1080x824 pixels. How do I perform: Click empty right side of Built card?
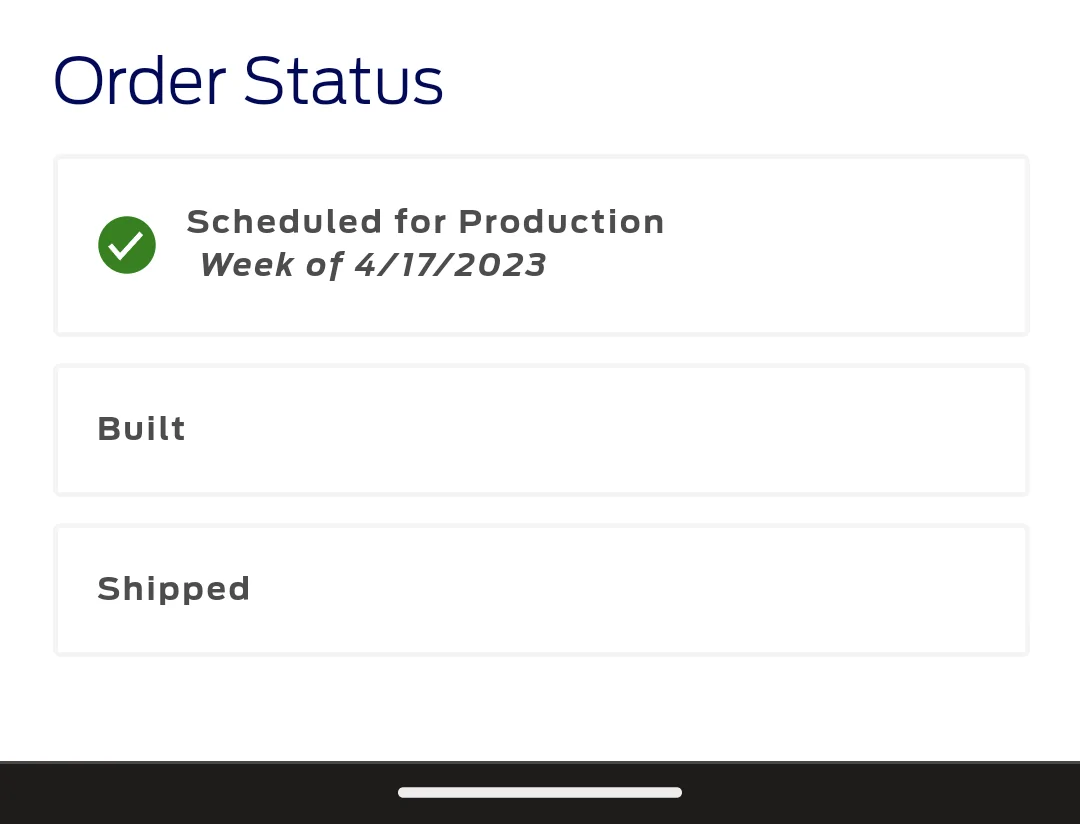(x=758, y=430)
